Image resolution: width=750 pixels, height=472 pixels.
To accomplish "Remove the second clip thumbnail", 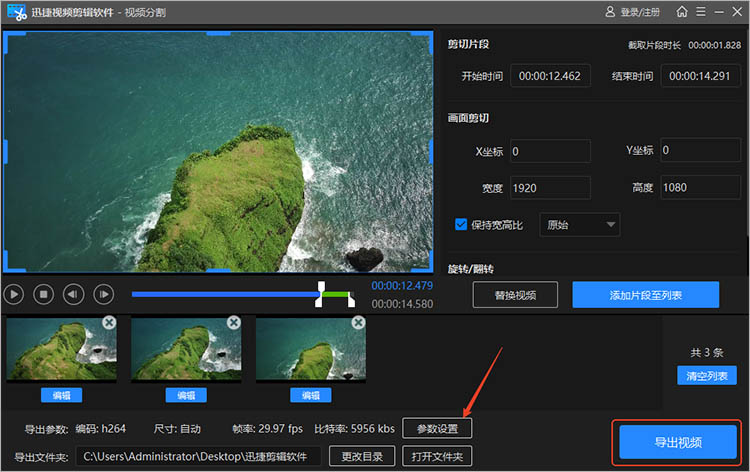I will click(234, 322).
